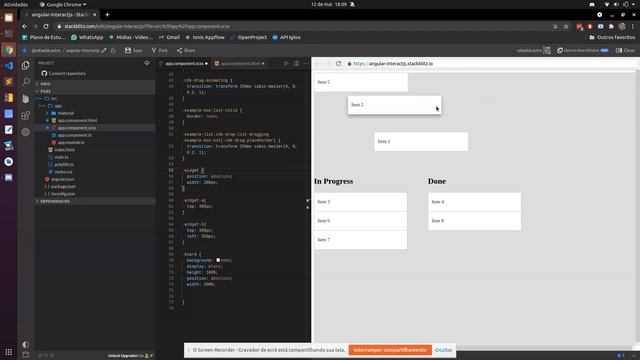Open index.html in file tree
This screenshot has height=360, width=640.
pyautogui.click(x=64, y=150)
